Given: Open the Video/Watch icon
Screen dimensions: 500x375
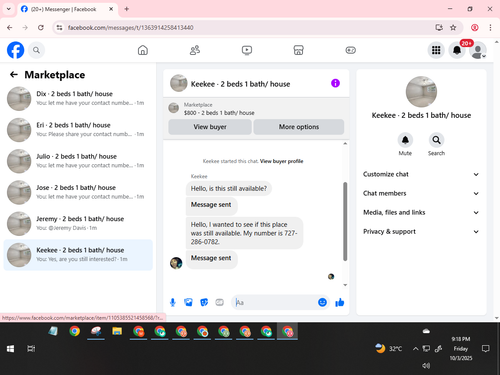Looking at the screenshot, I should [x=247, y=50].
